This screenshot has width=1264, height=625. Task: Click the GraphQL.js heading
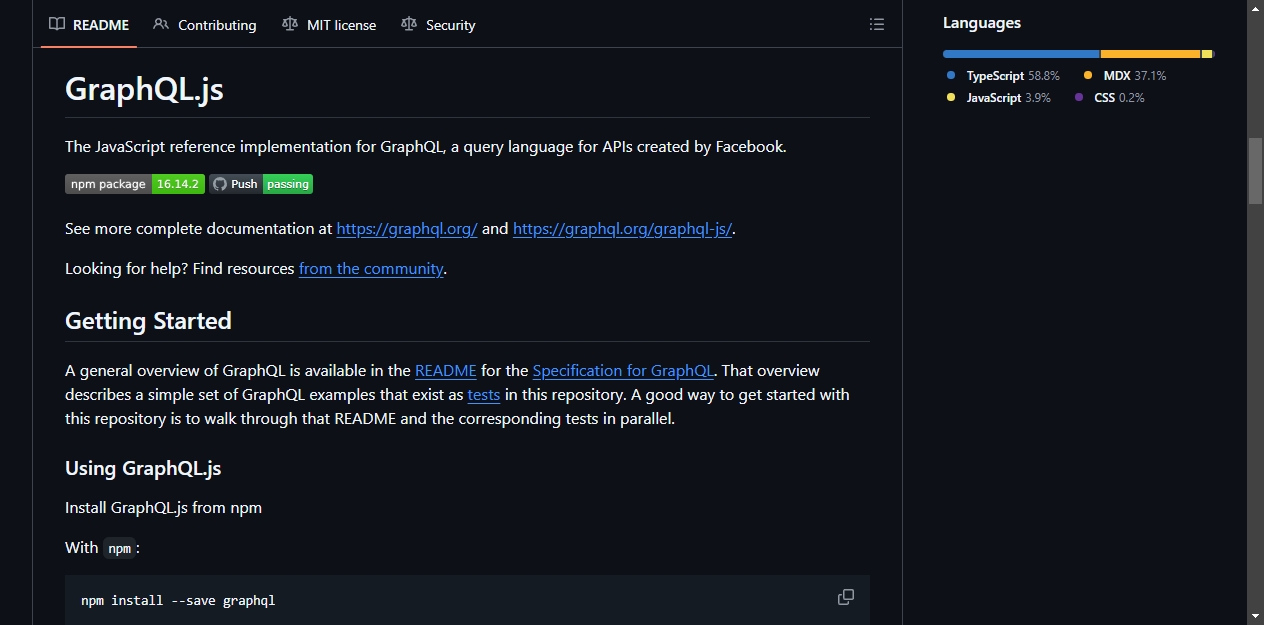pyautogui.click(x=144, y=89)
